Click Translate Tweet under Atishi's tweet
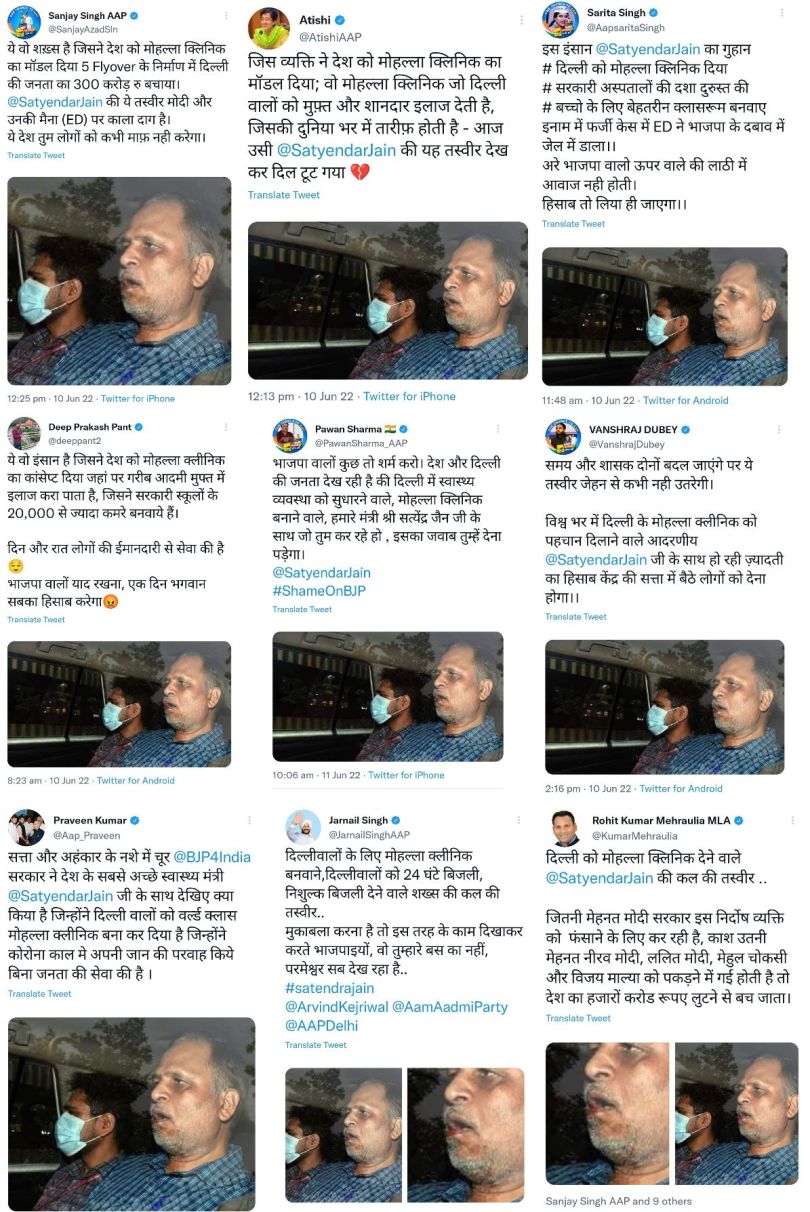 tap(283, 195)
